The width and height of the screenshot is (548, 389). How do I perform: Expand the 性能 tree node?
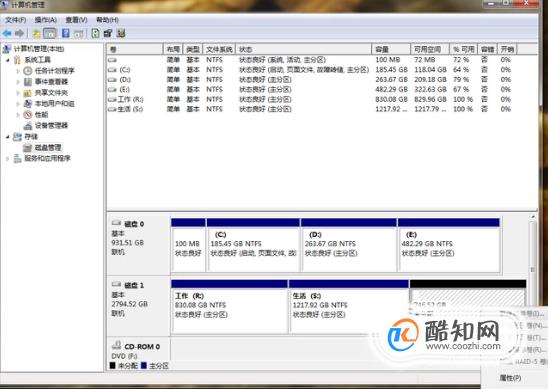coord(18,115)
